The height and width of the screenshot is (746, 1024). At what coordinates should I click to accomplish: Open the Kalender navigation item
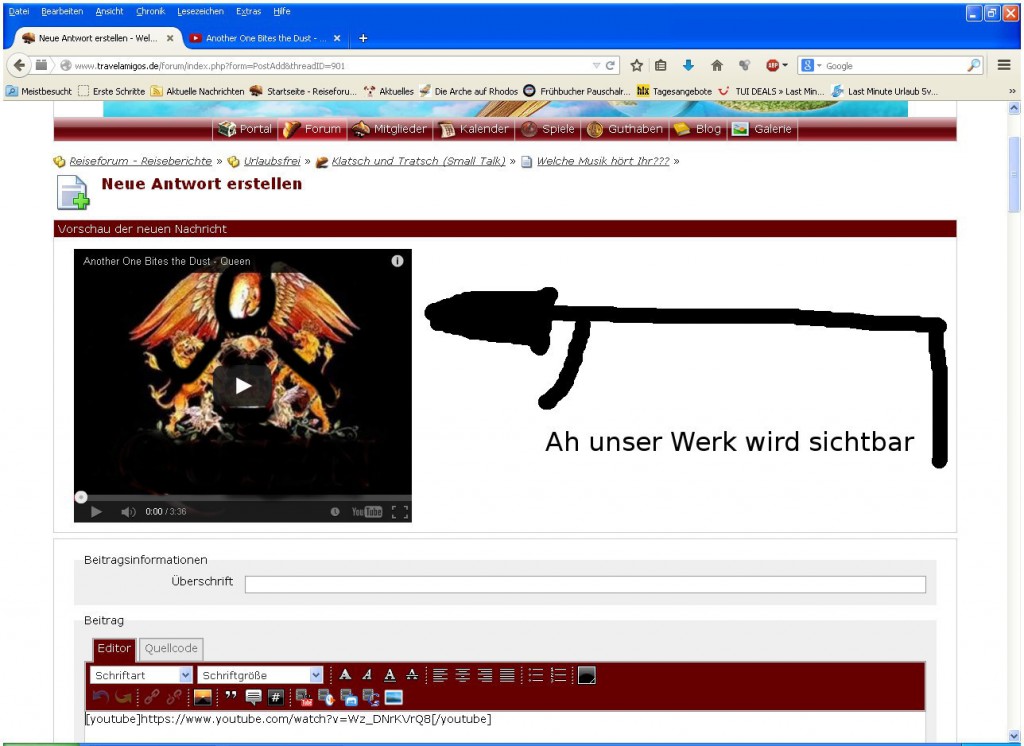point(474,129)
